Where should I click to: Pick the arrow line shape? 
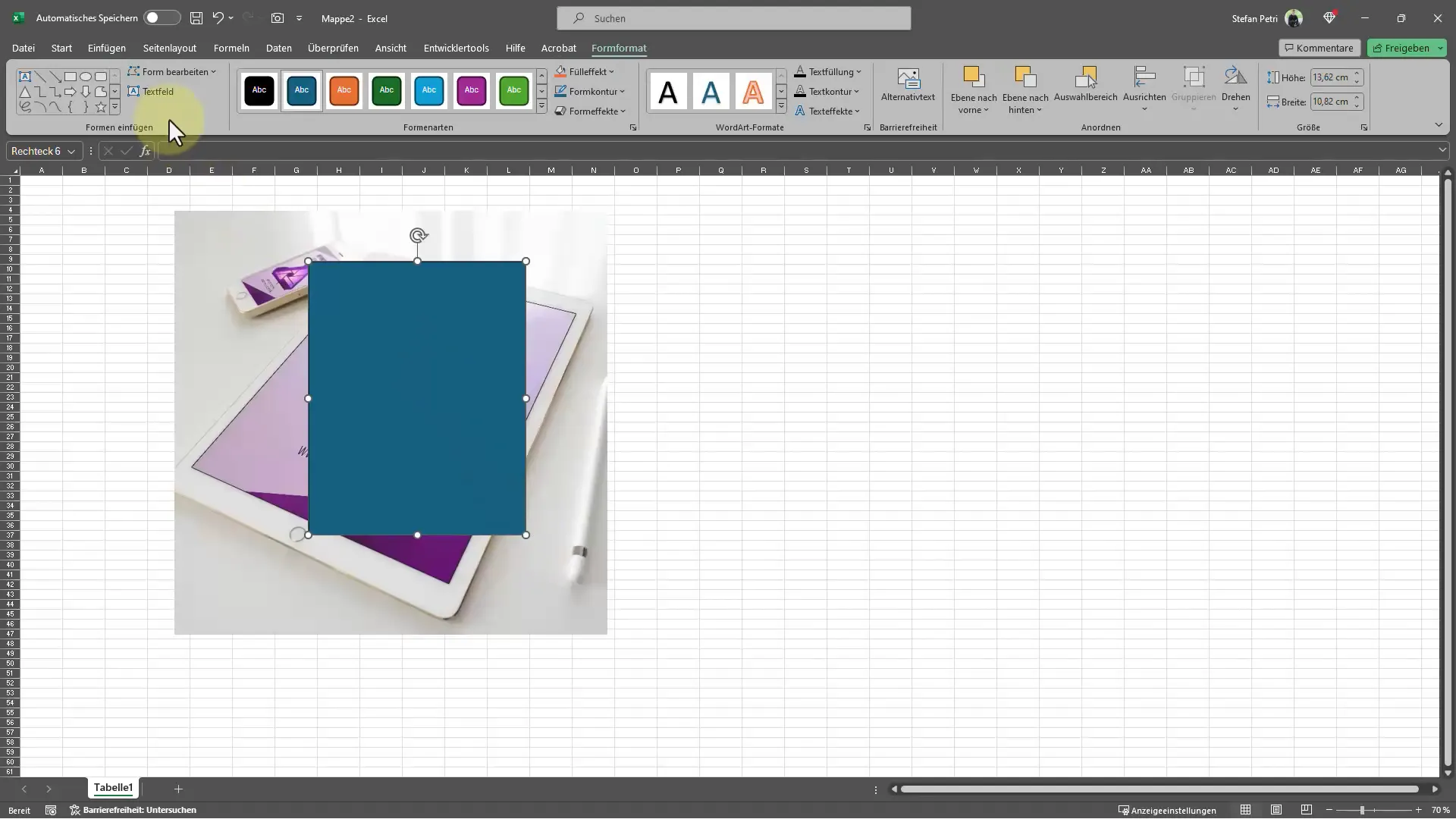[x=55, y=77]
